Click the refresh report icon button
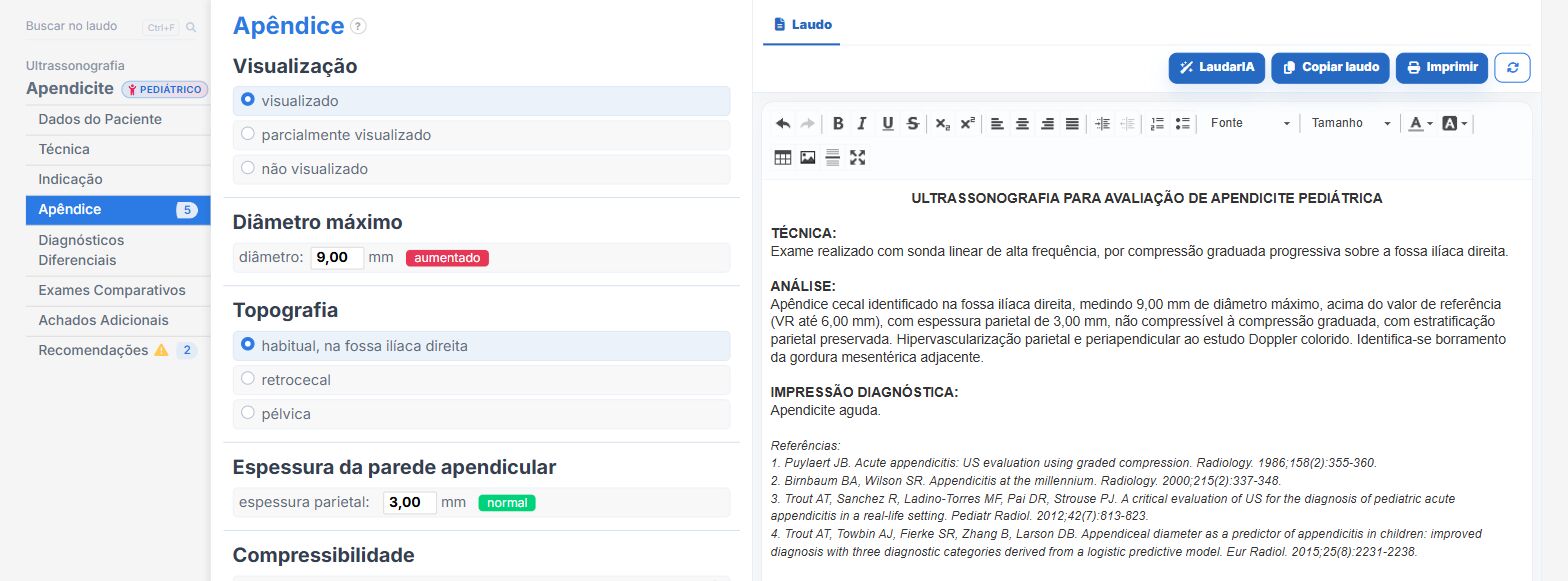Image resolution: width=1568 pixels, height=581 pixels. coord(1512,67)
